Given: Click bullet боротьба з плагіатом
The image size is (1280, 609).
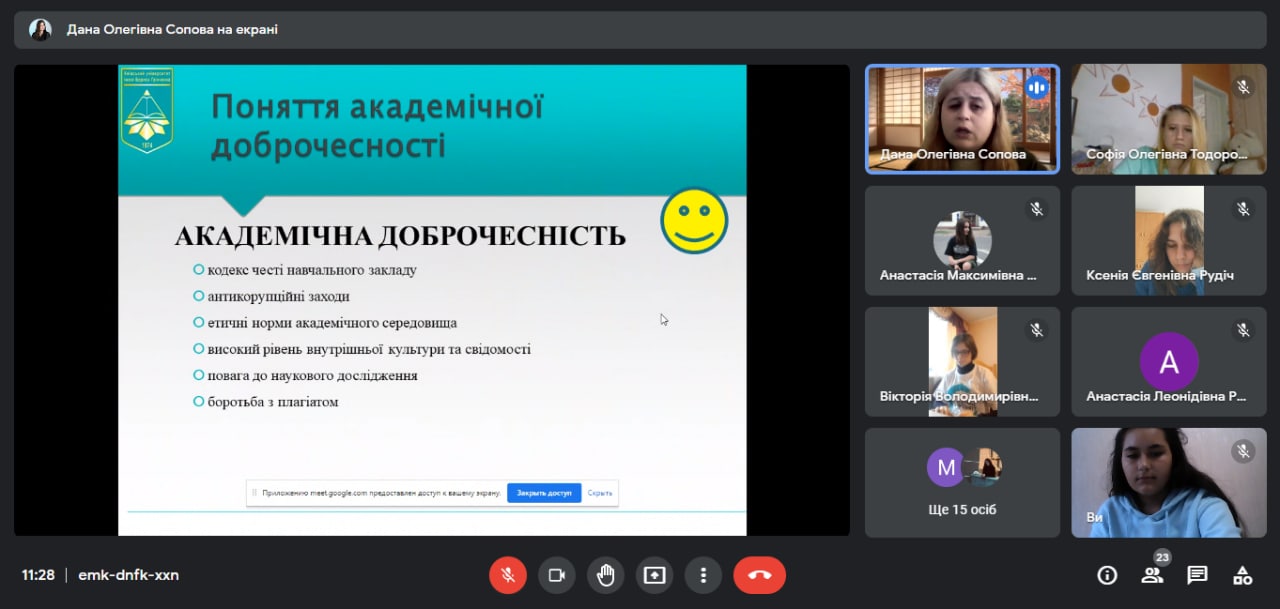Looking at the screenshot, I should [x=273, y=402].
